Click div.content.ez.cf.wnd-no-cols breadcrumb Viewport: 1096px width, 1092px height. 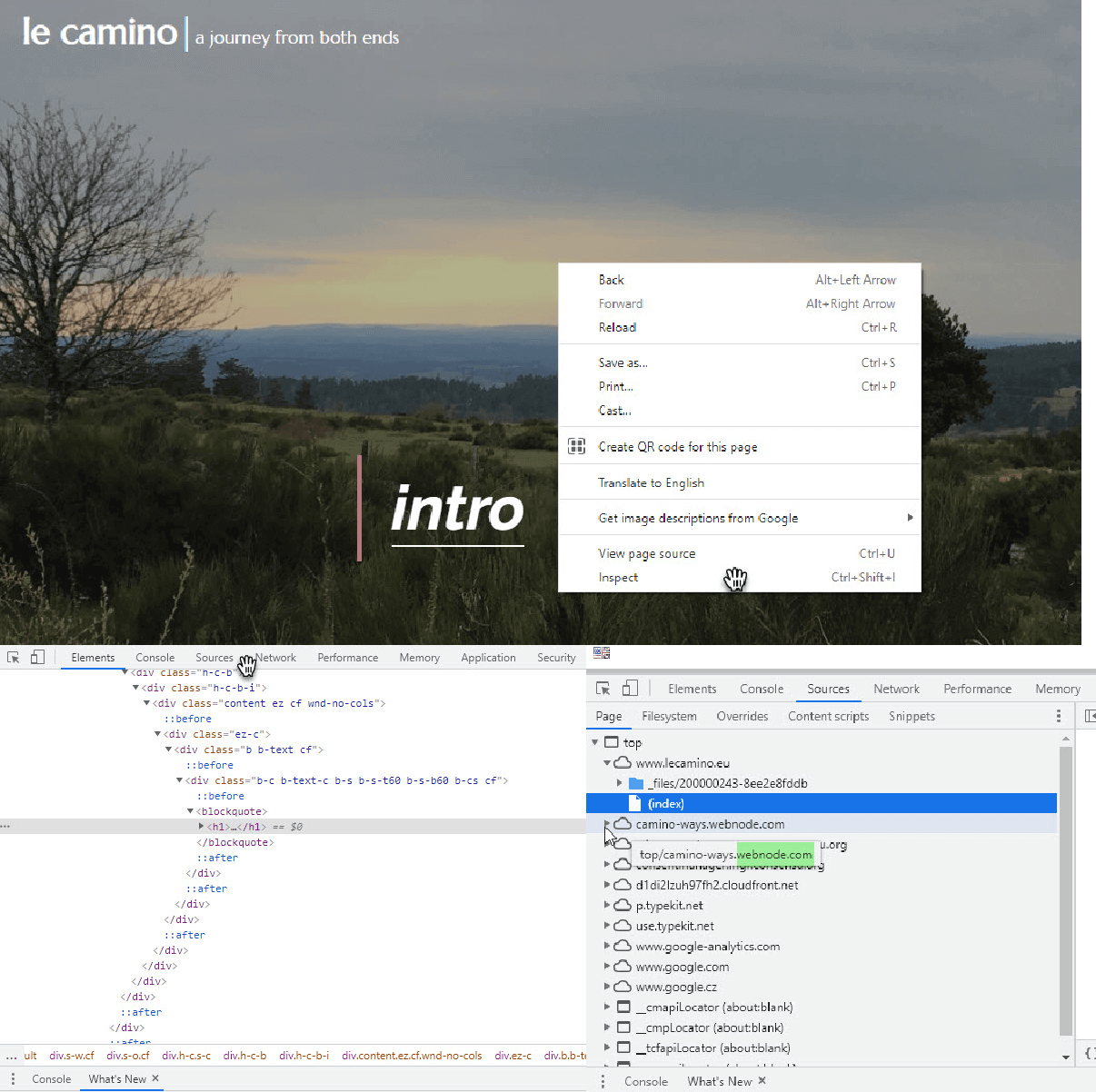(412, 1056)
